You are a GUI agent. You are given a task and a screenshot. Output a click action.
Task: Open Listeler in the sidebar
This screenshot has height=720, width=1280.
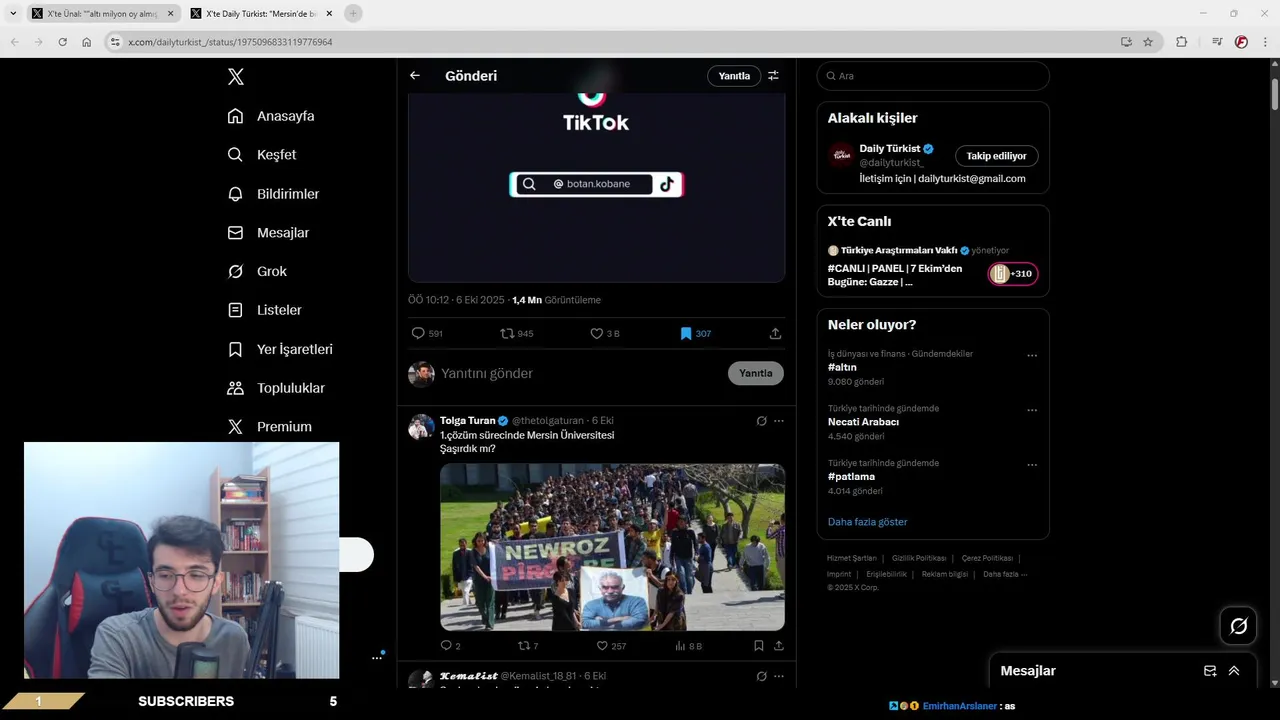coord(265,310)
